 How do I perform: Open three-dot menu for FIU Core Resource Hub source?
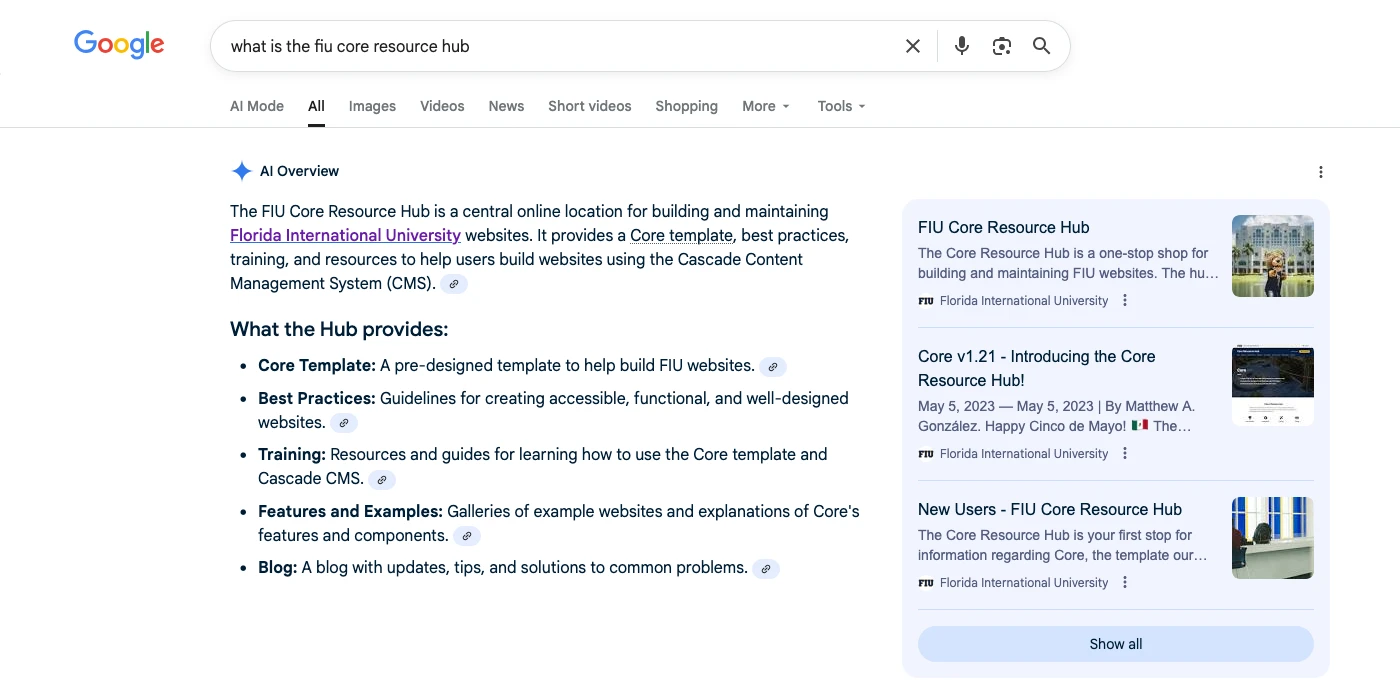click(x=1125, y=301)
